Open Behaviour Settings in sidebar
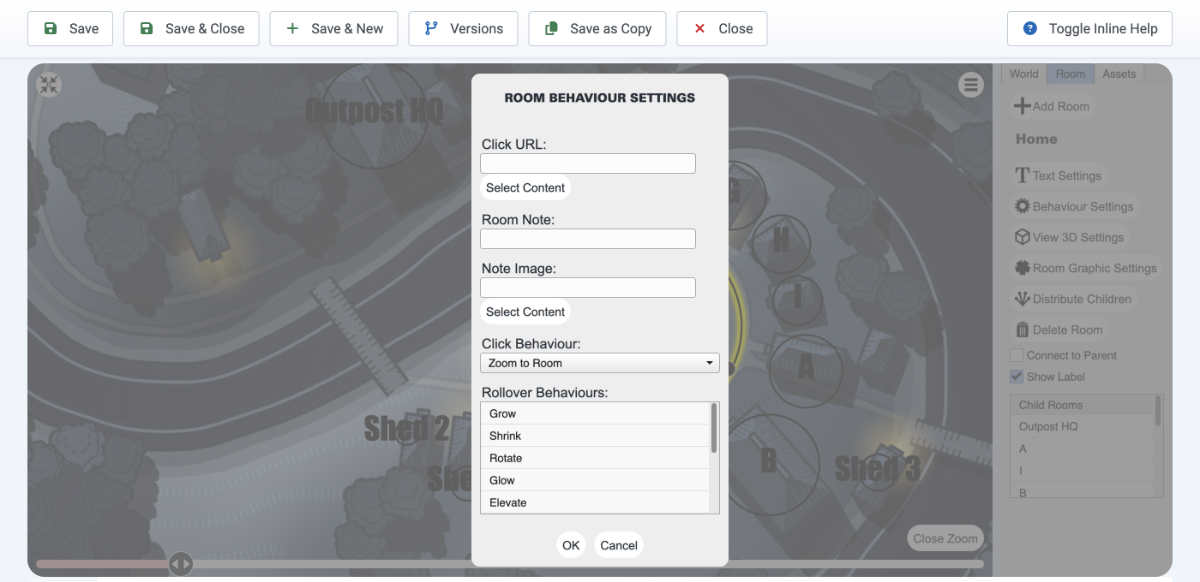The width and height of the screenshot is (1200, 582). pos(1074,207)
